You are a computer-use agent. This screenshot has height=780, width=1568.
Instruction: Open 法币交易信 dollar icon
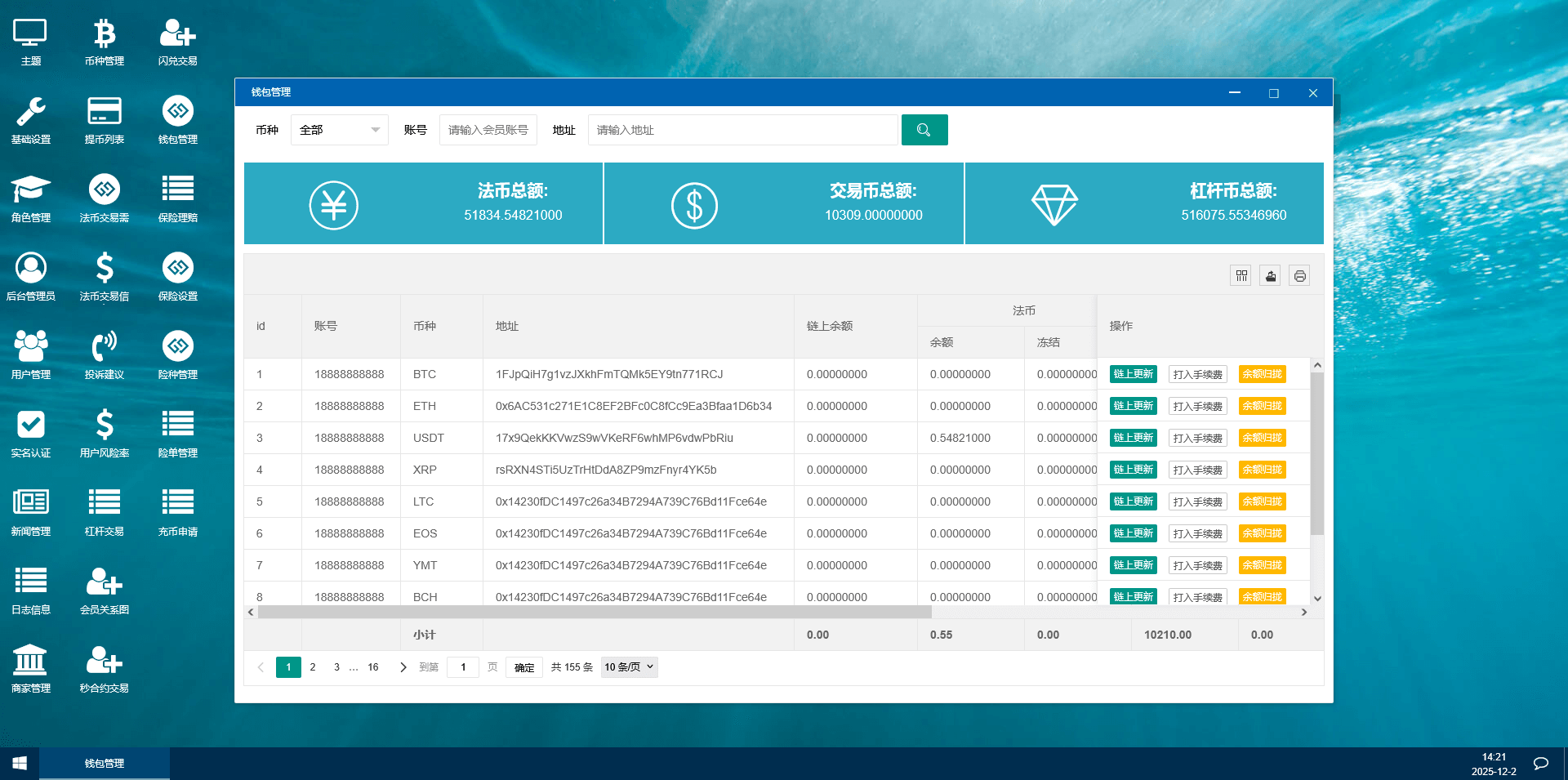(x=105, y=277)
